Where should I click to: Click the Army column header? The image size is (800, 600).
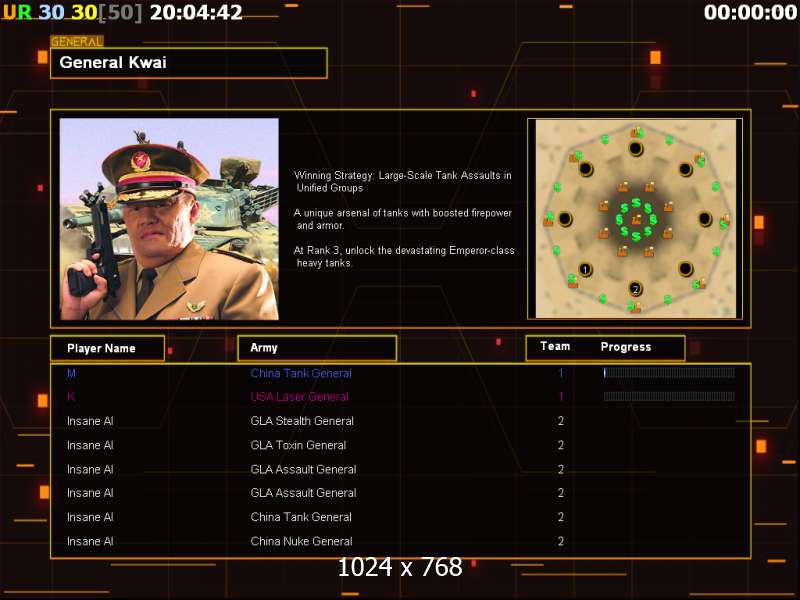(x=317, y=348)
